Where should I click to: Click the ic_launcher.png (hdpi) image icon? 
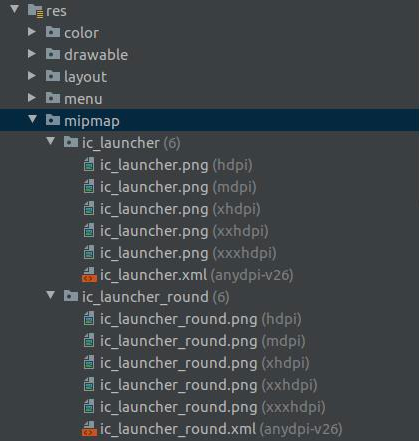tap(89, 165)
